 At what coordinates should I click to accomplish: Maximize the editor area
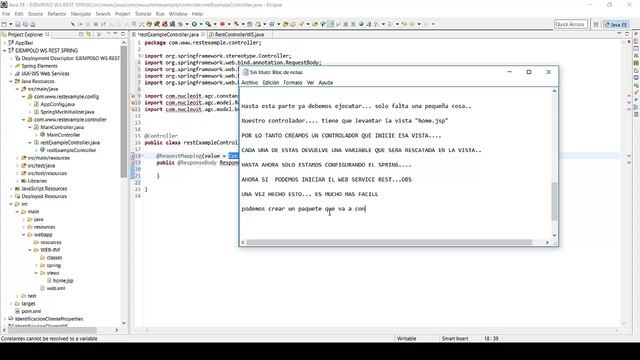point(627,34)
